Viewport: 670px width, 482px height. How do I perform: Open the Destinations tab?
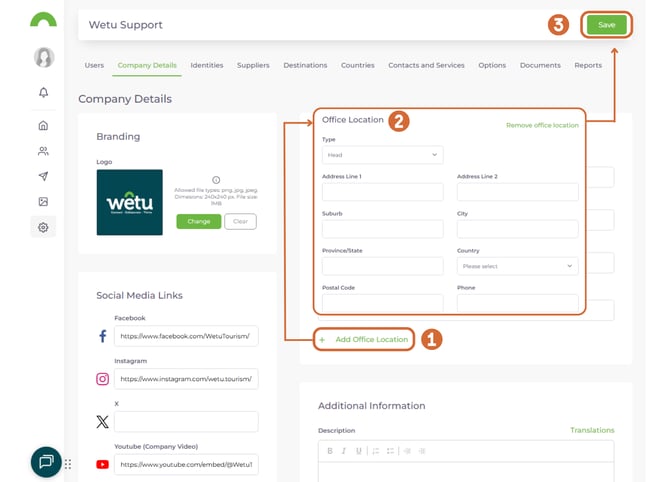pos(305,65)
